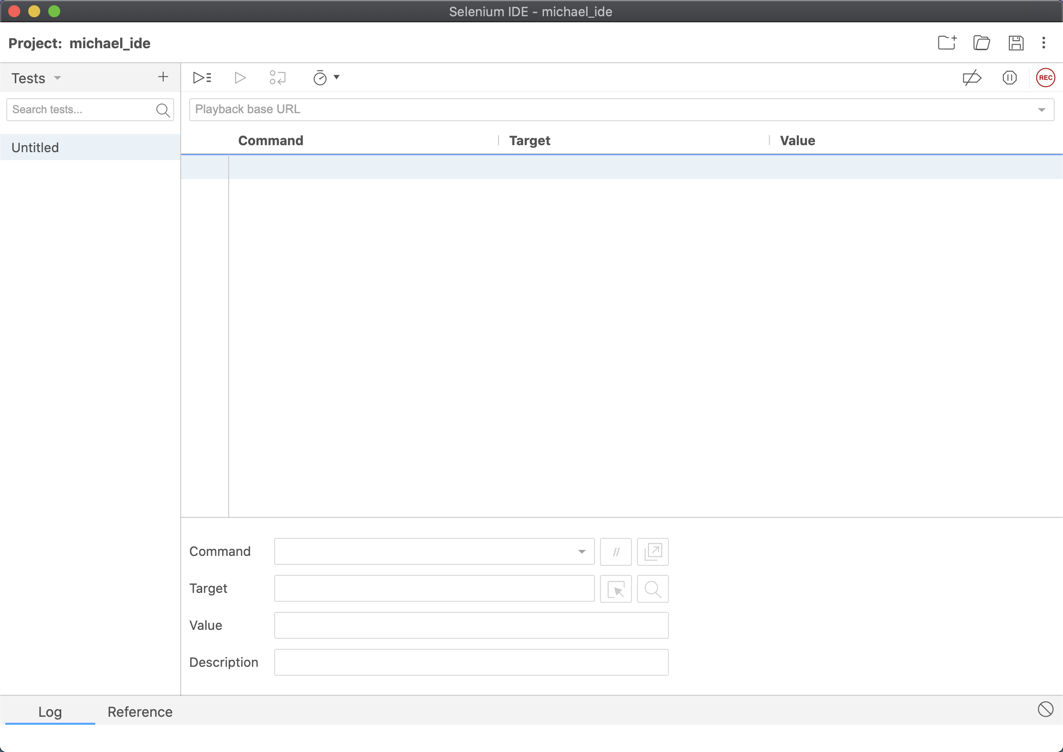Image resolution: width=1063 pixels, height=752 pixels.
Task: Focus the Value input field
Action: tap(471, 625)
